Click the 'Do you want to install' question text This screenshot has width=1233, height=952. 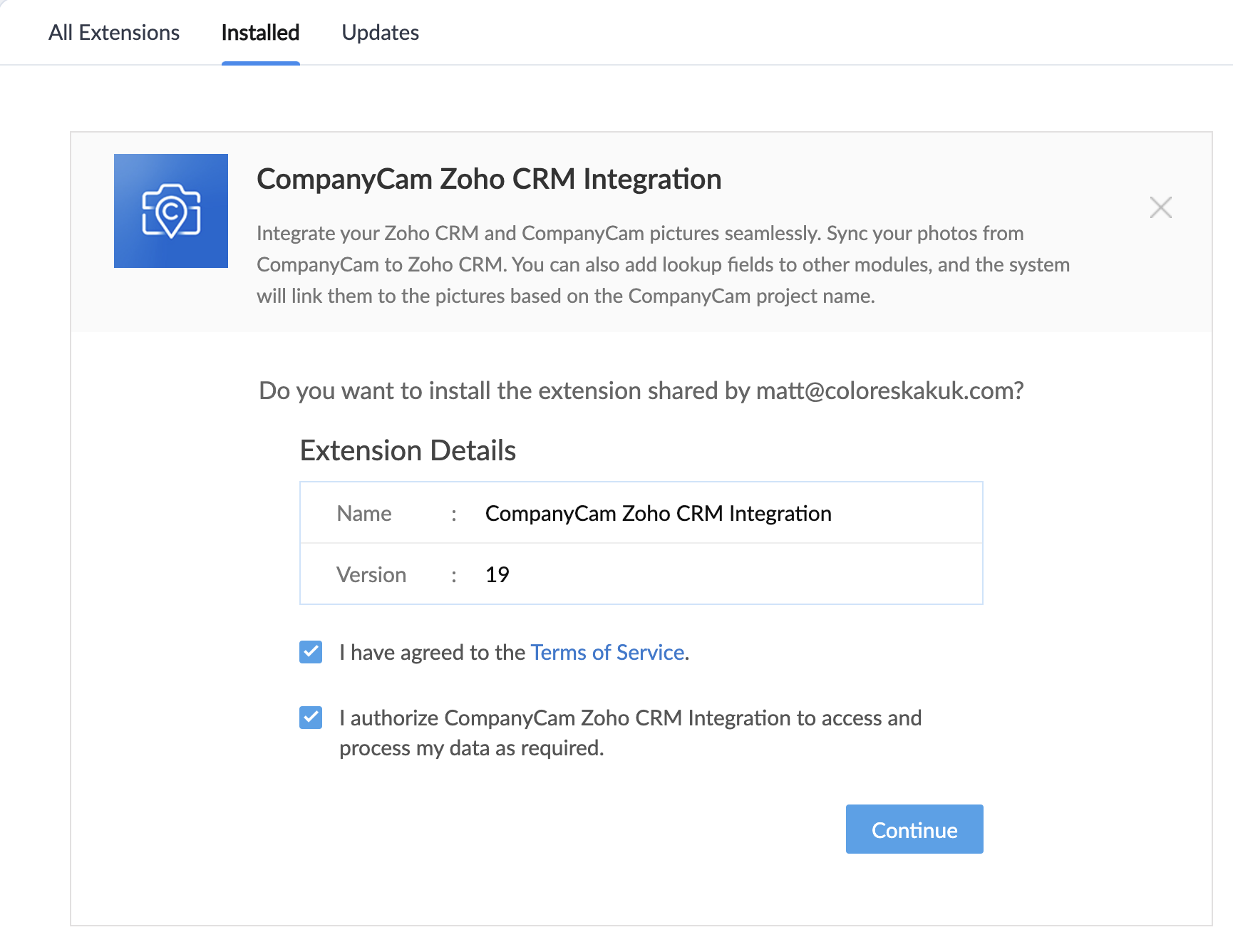click(641, 391)
